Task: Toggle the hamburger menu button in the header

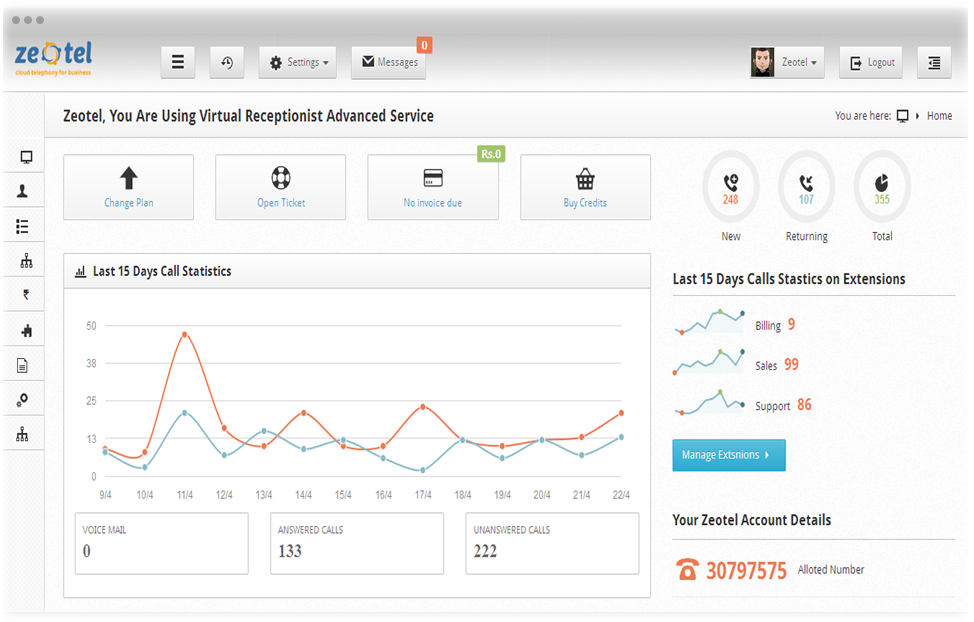Action: (178, 62)
